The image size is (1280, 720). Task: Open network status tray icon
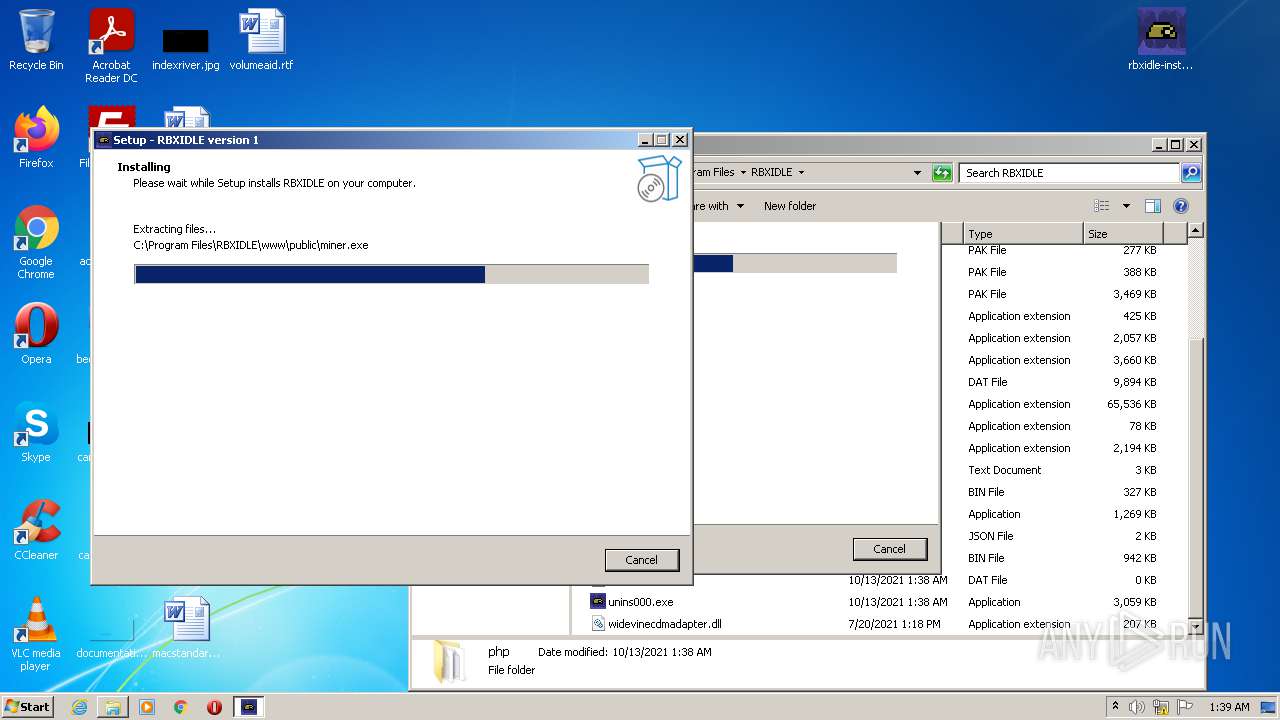pos(1161,707)
